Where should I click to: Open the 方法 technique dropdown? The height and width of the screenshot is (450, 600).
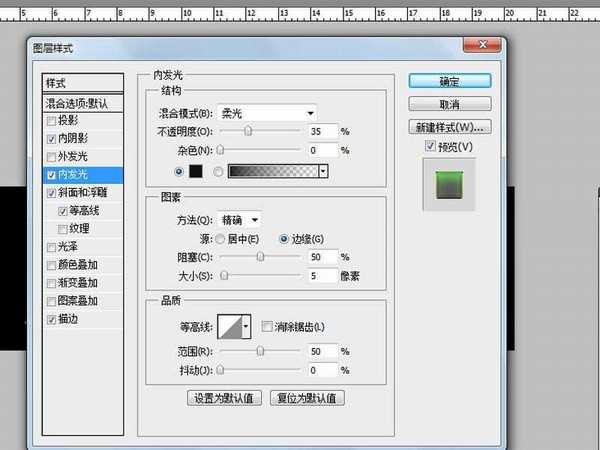click(242, 219)
